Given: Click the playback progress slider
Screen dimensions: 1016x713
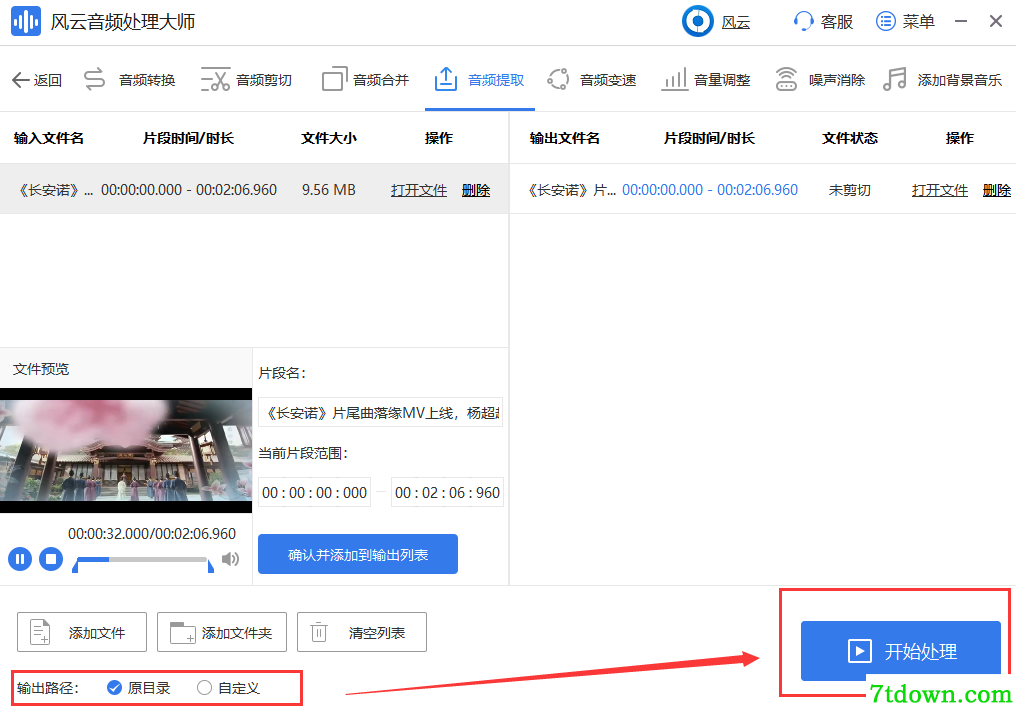Looking at the screenshot, I should coord(143,559).
